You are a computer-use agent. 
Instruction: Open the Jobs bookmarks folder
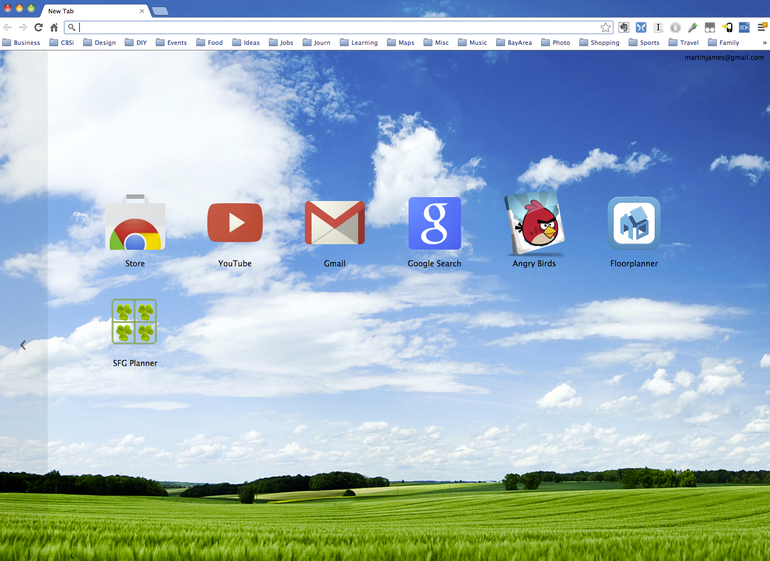(281, 43)
